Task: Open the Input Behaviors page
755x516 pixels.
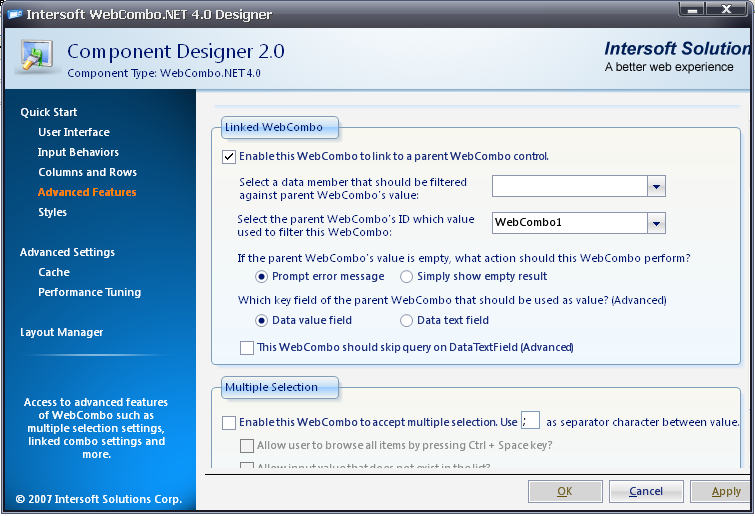Action: (78, 153)
